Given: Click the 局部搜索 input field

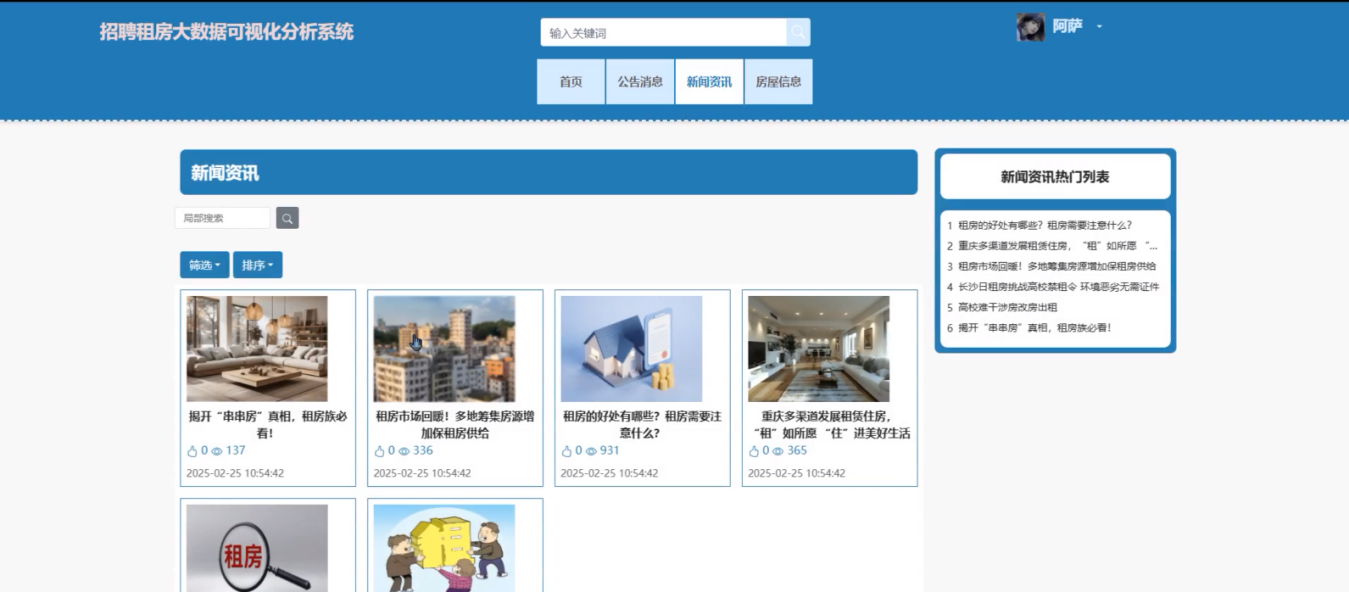Looking at the screenshot, I should pos(223,218).
